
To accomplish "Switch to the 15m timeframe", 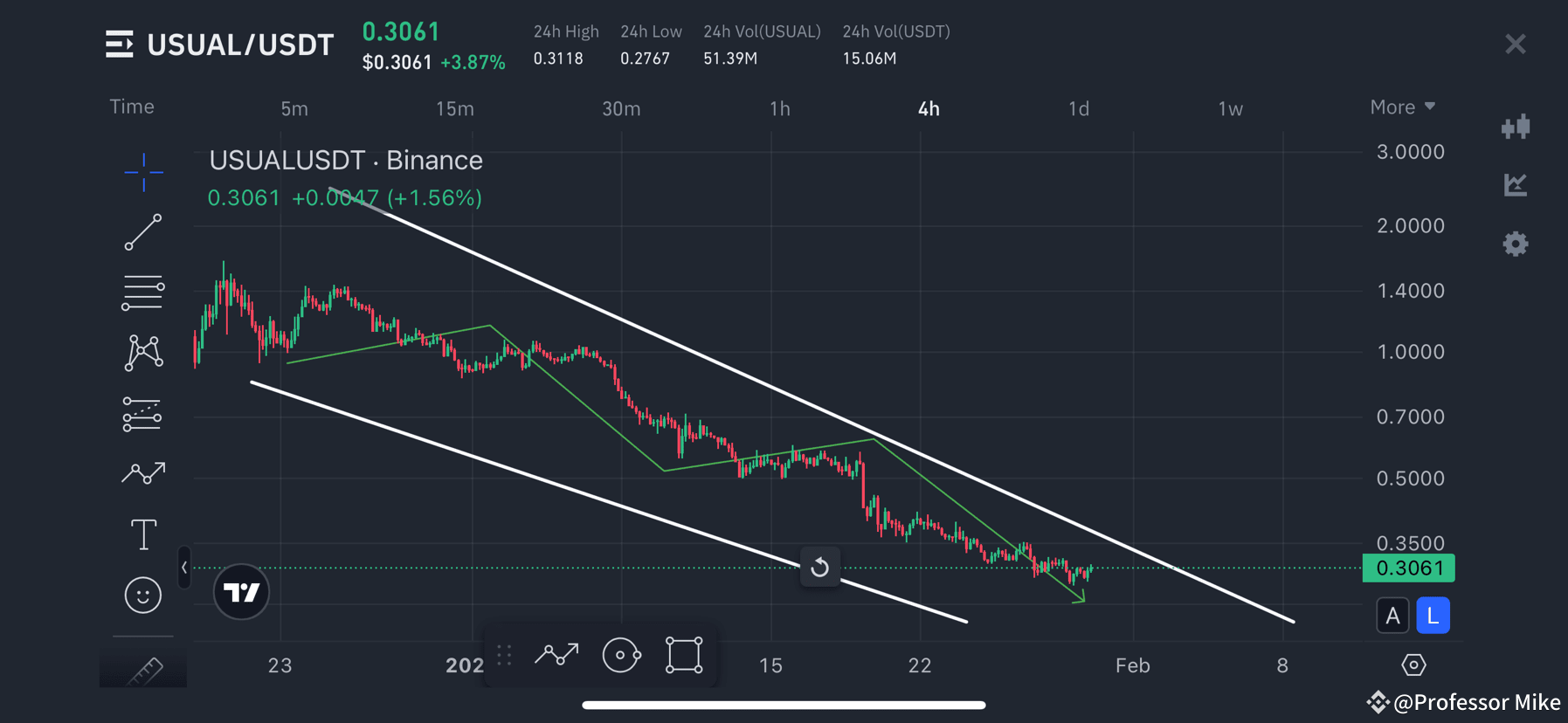I will coord(454,109).
